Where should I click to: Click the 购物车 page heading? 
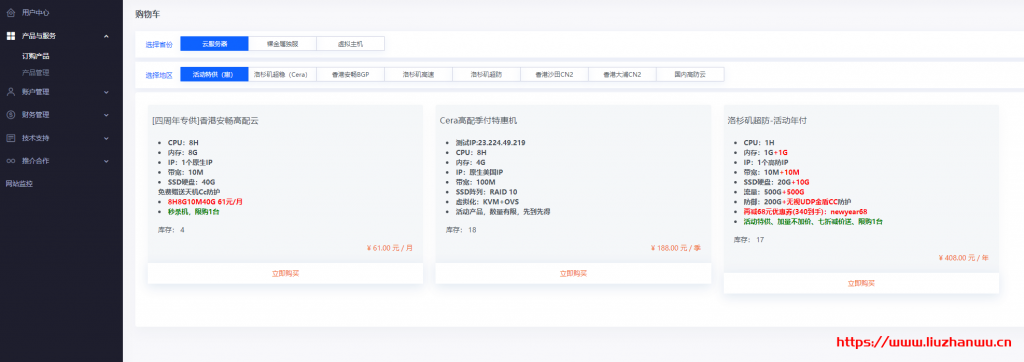(x=148, y=13)
